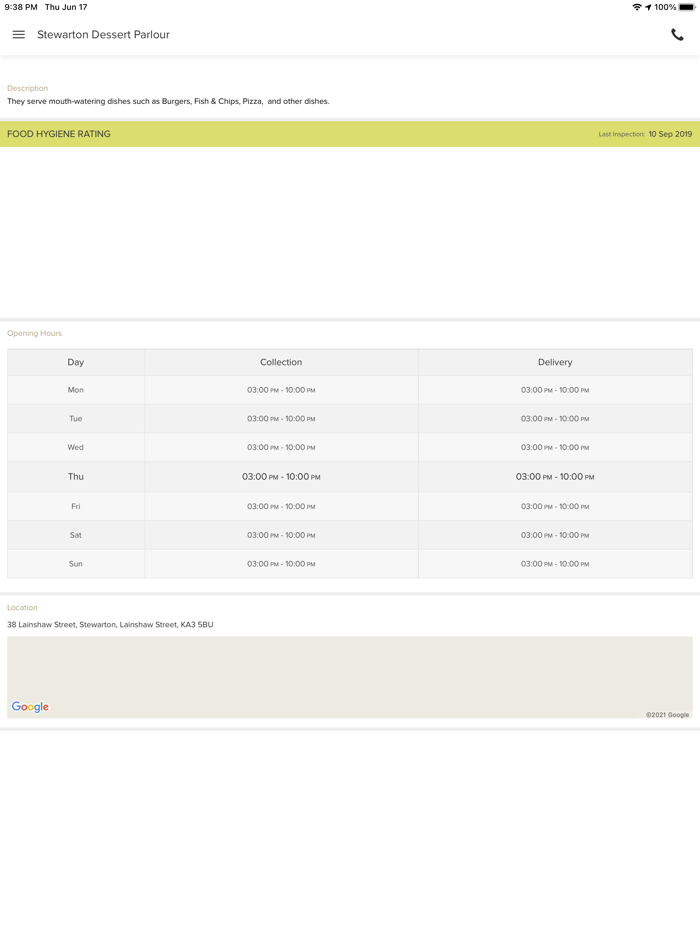Click Saturday's delivery hours

tap(555, 535)
